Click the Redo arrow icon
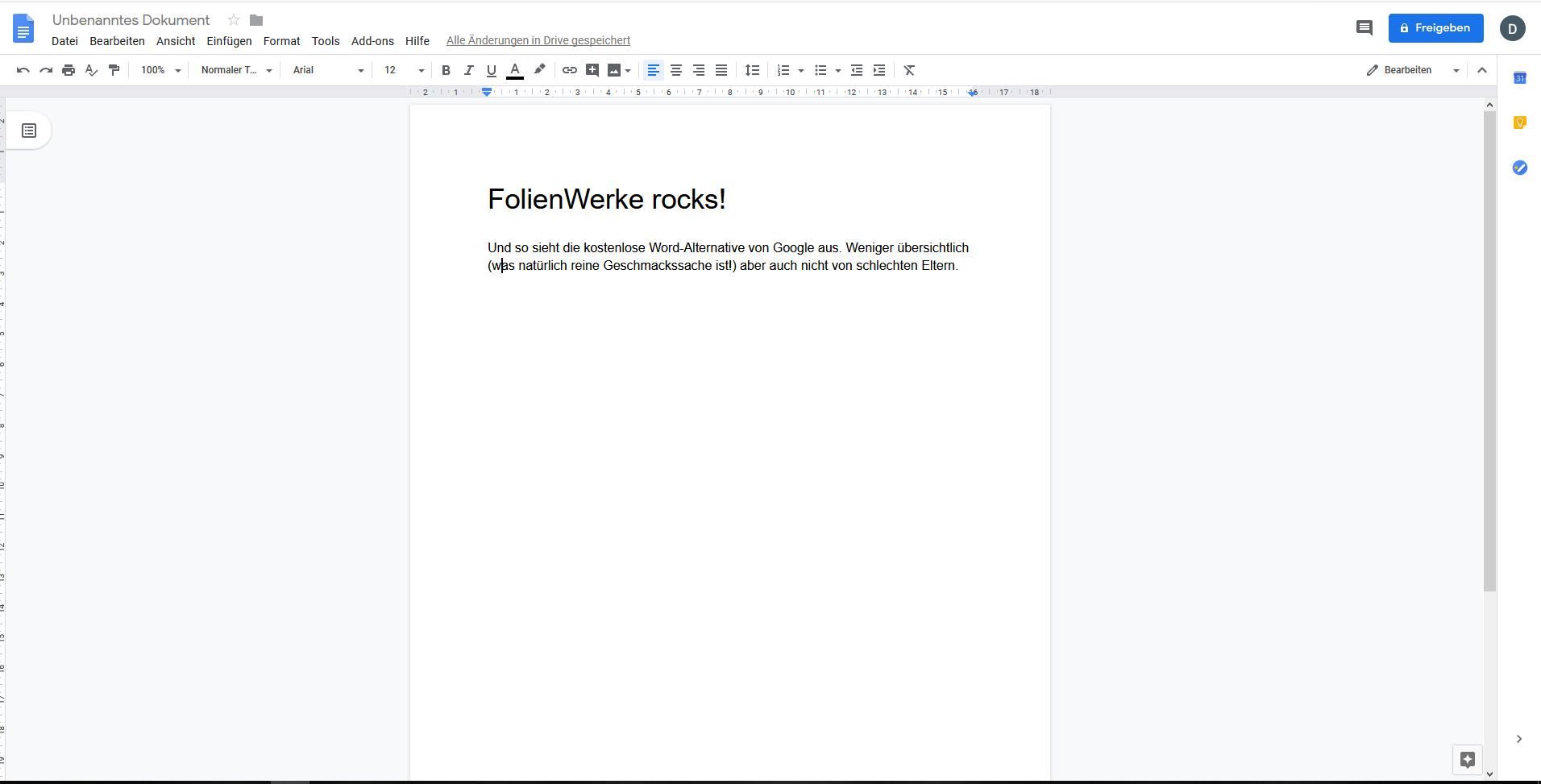Screen dimensions: 1541x784 (x=46, y=70)
